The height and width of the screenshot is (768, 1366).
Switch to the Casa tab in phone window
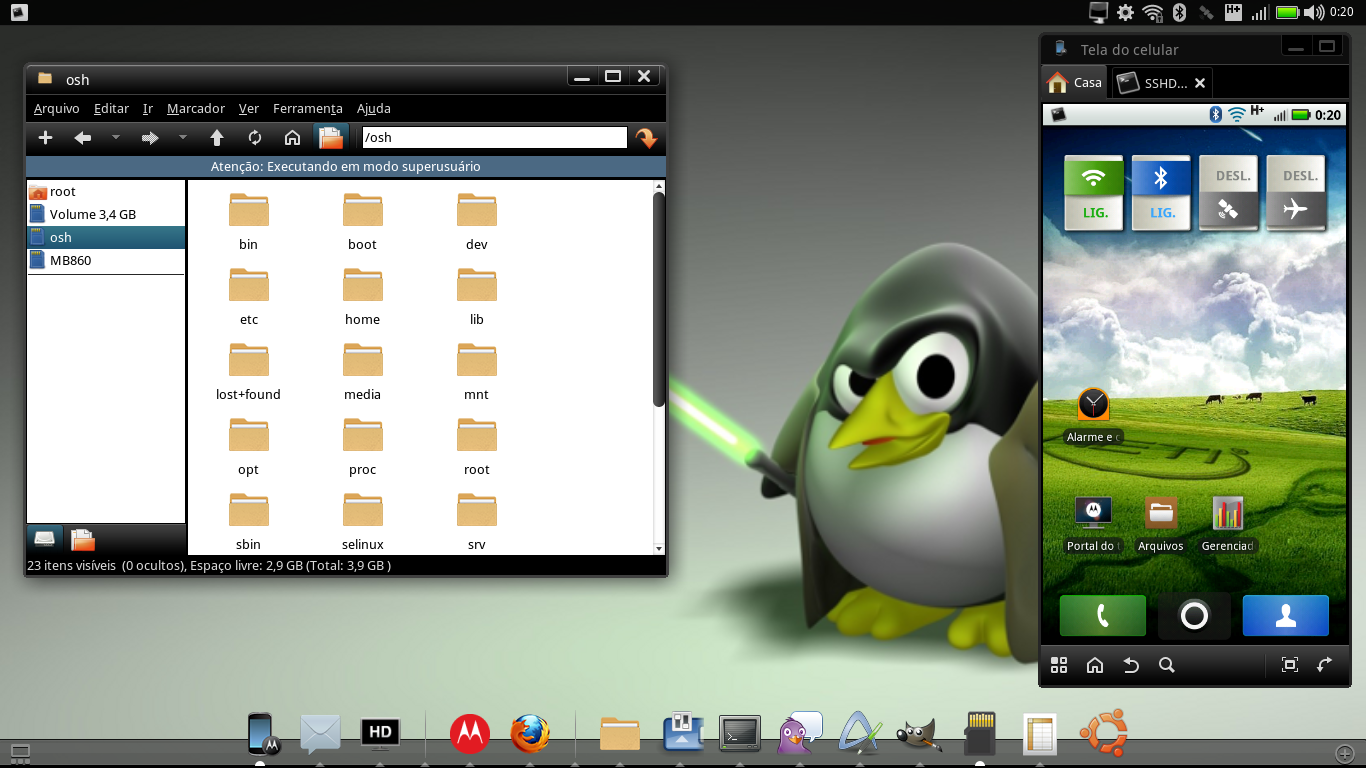(1074, 83)
